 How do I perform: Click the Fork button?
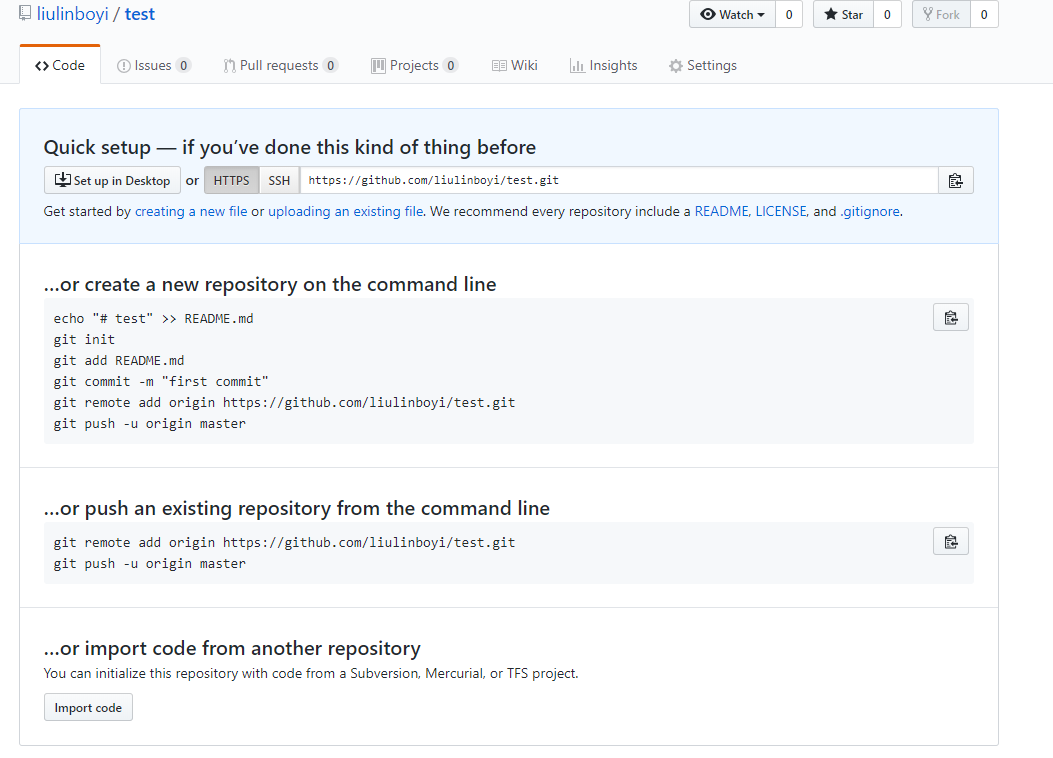pos(941,15)
